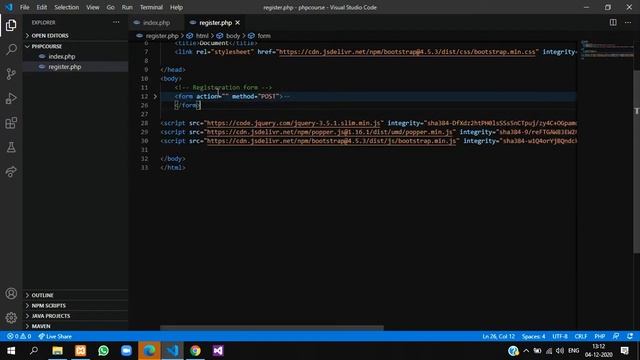Image resolution: width=640 pixels, height=360 pixels.
Task: Change the PHP language mode
Action: coord(600,336)
